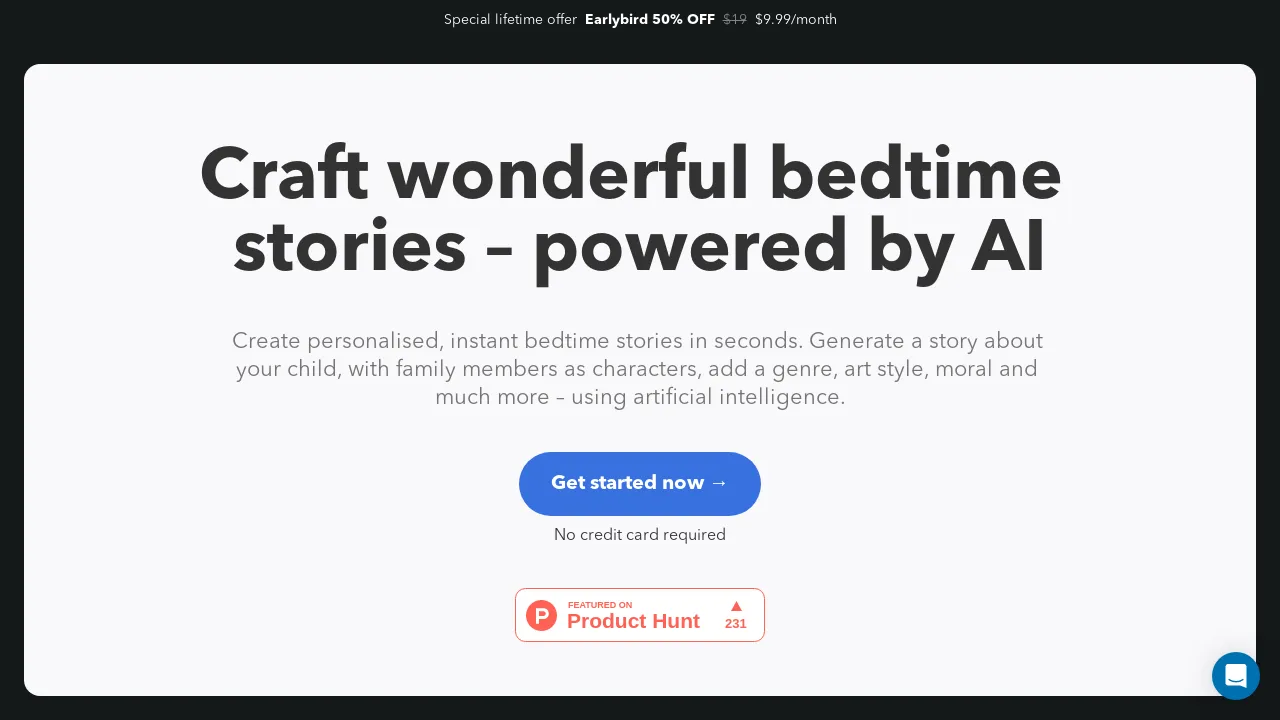Click the story description paragraph
The image size is (1280, 720).
638,369
